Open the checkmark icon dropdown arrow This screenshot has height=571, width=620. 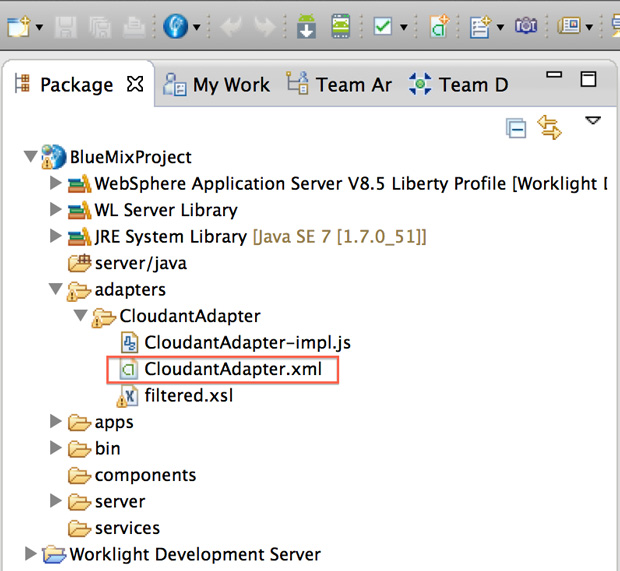tap(404, 27)
